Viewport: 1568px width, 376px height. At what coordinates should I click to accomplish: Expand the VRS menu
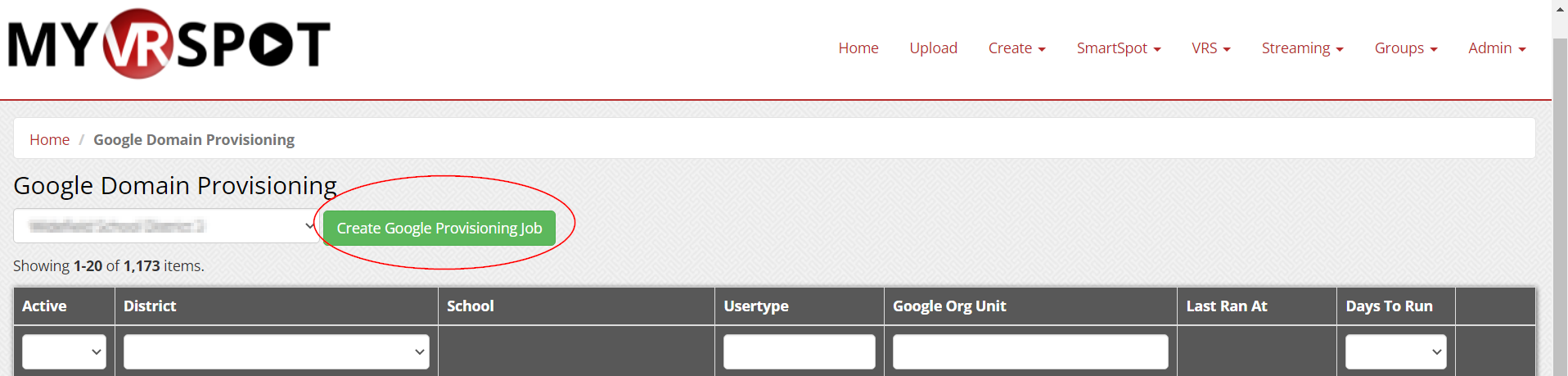point(1210,48)
